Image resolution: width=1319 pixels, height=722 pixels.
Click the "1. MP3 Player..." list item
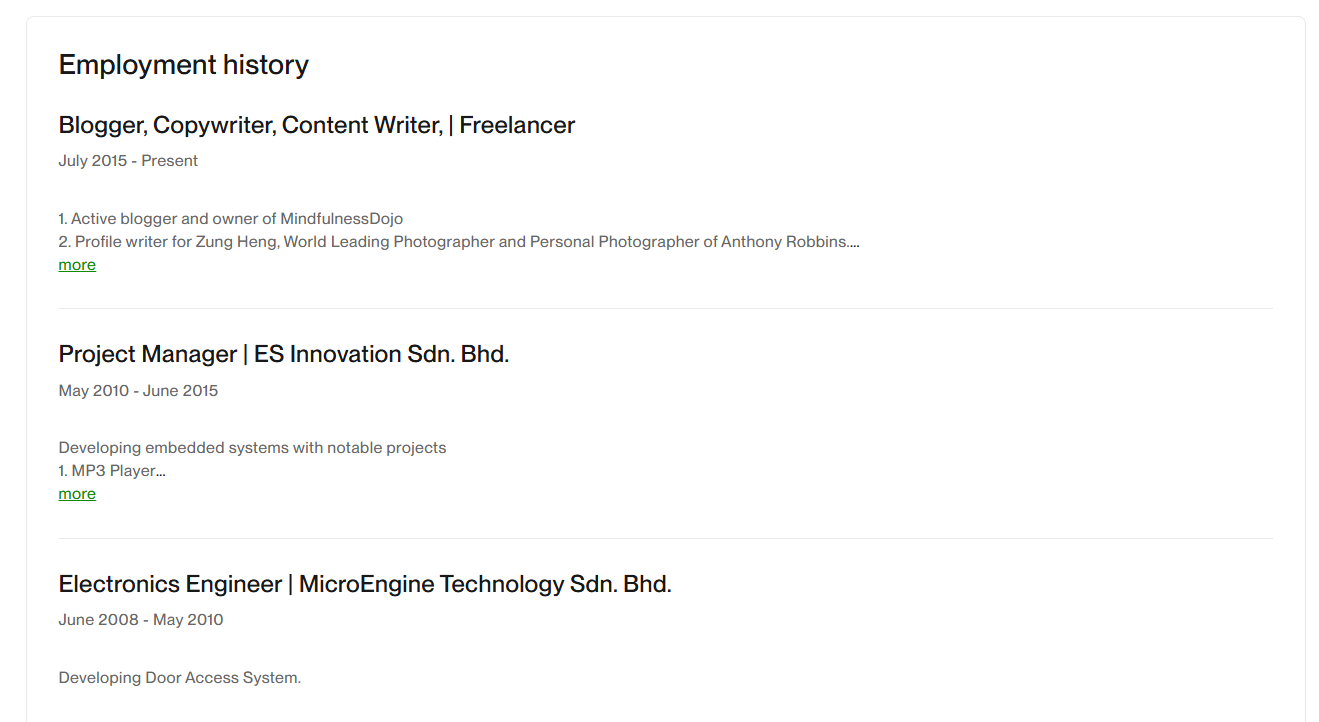pos(111,470)
